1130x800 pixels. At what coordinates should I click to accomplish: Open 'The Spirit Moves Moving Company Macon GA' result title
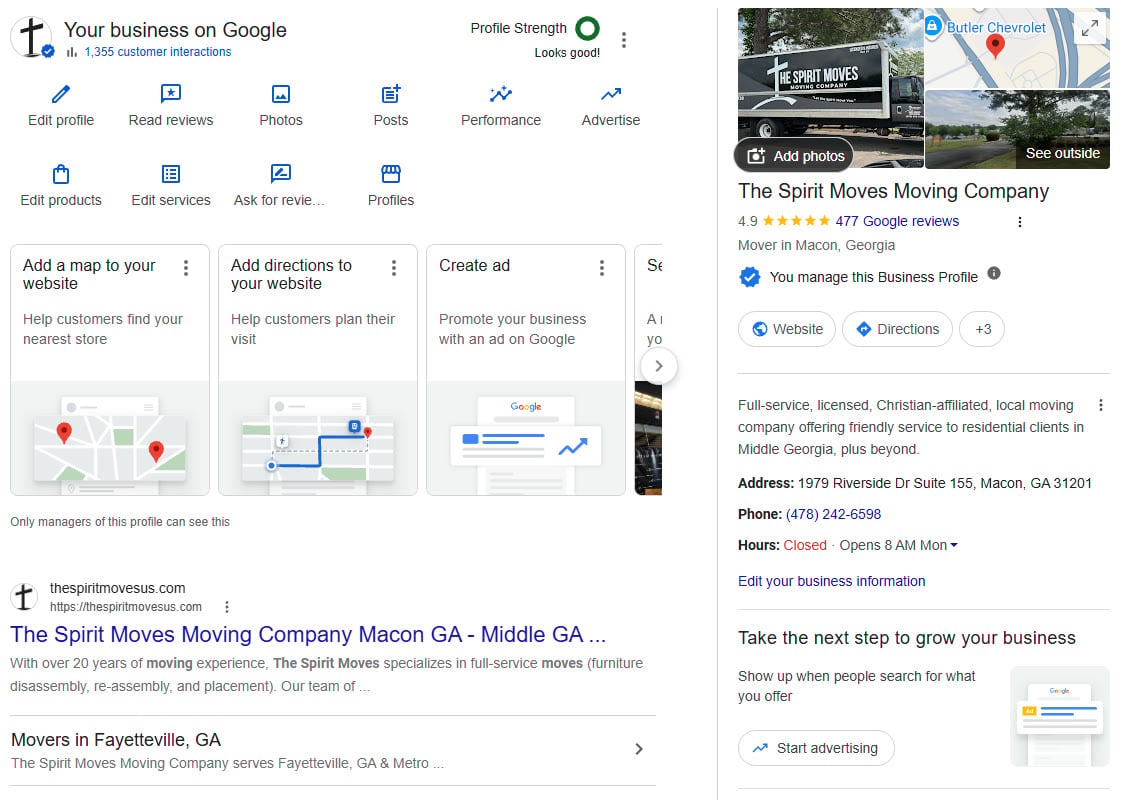click(x=308, y=634)
